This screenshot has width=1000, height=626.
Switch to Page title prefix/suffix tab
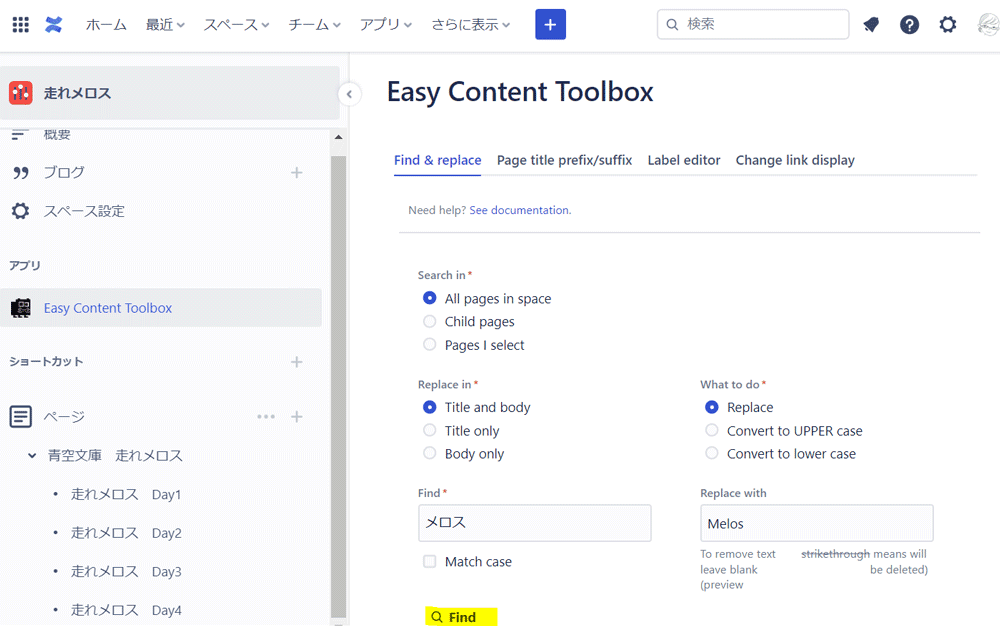click(564, 161)
